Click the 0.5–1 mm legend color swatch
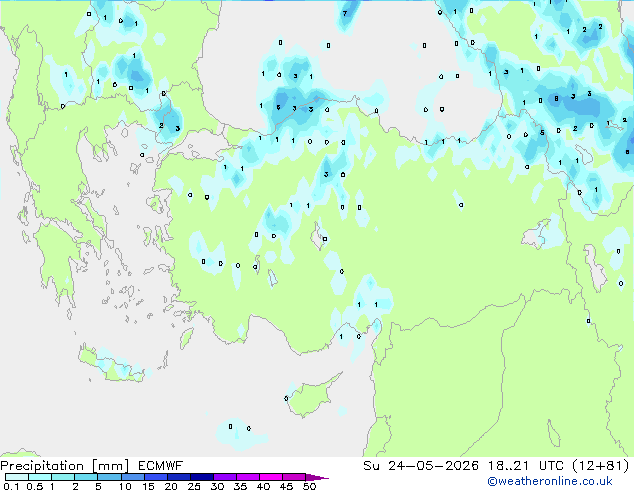634x490 pixels. pyautogui.click(x=40, y=477)
